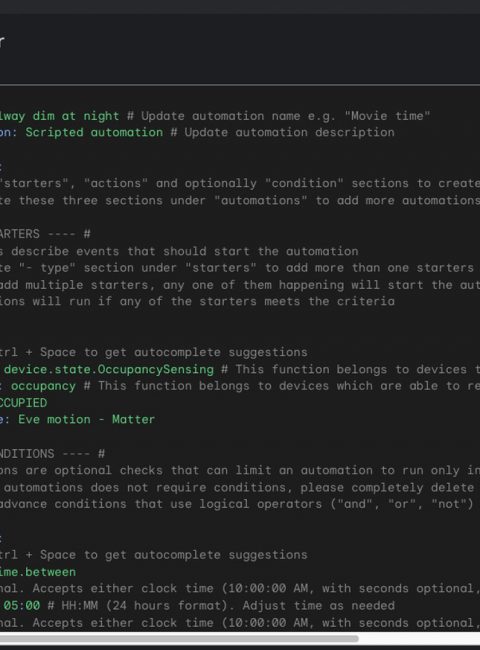Image resolution: width=480 pixels, height=650 pixels.
Task: Click the empty scrollbar track right of thumb
Action: pyautogui.click(x=419, y=638)
